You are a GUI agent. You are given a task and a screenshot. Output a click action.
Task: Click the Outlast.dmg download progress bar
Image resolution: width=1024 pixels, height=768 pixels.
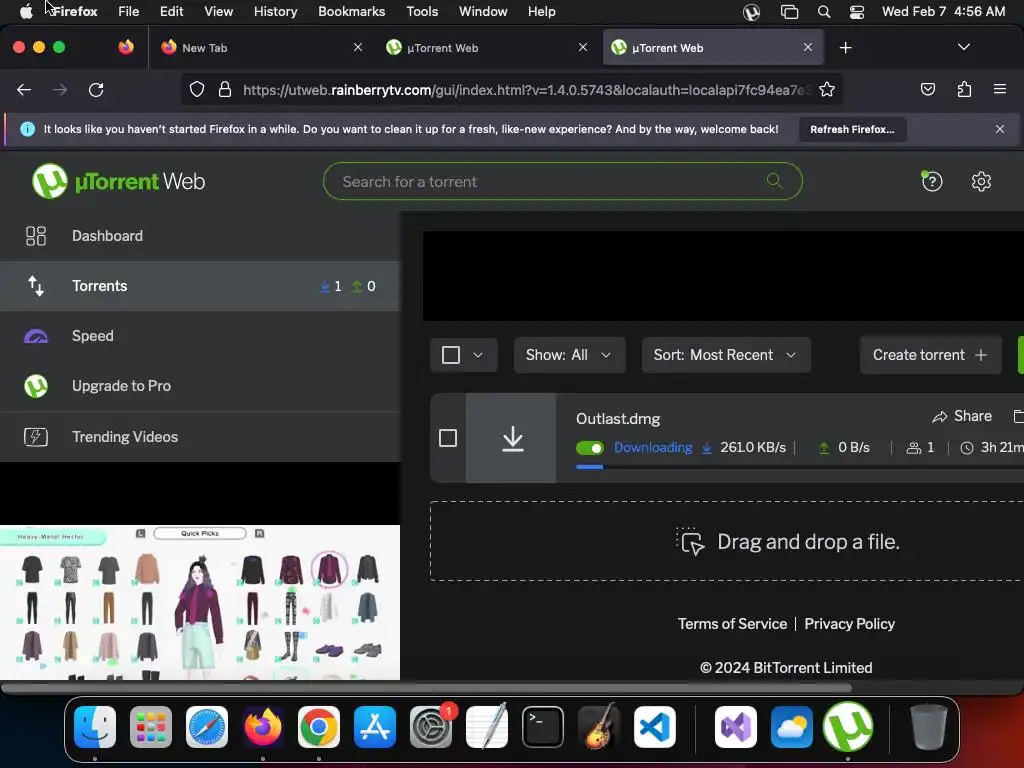pos(800,467)
